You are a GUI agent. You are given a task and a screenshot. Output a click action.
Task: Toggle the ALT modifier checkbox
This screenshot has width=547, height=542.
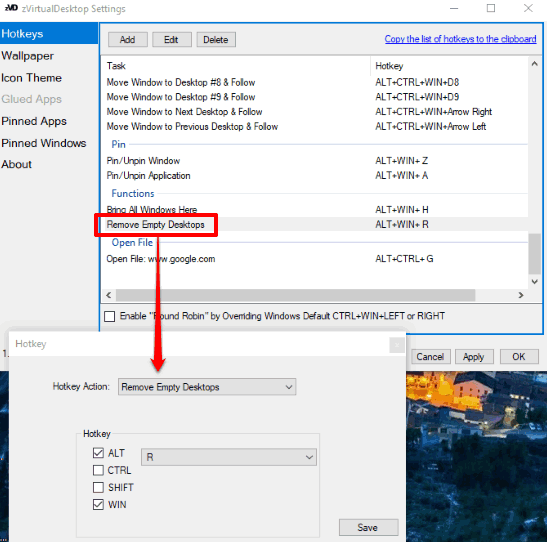click(x=98, y=453)
